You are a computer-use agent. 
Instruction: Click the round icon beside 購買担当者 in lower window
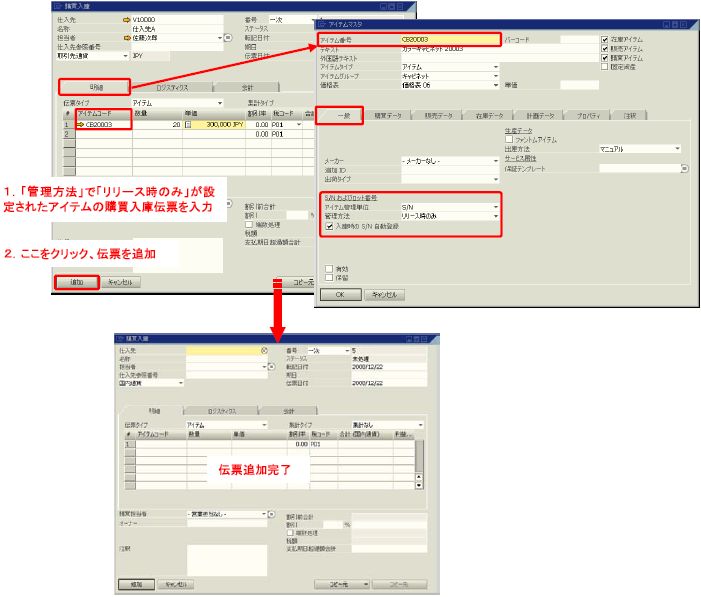(267, 513)
